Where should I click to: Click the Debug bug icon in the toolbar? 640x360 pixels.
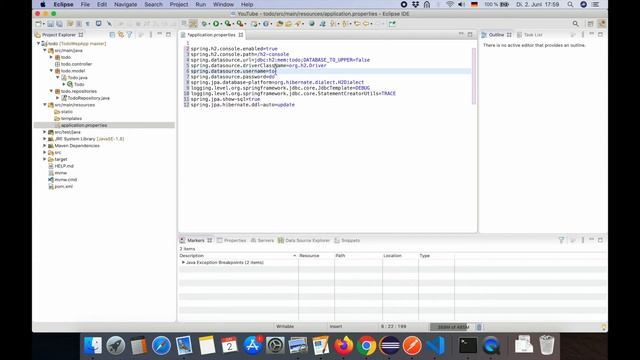pyautogui.click(x=204, y=24)
